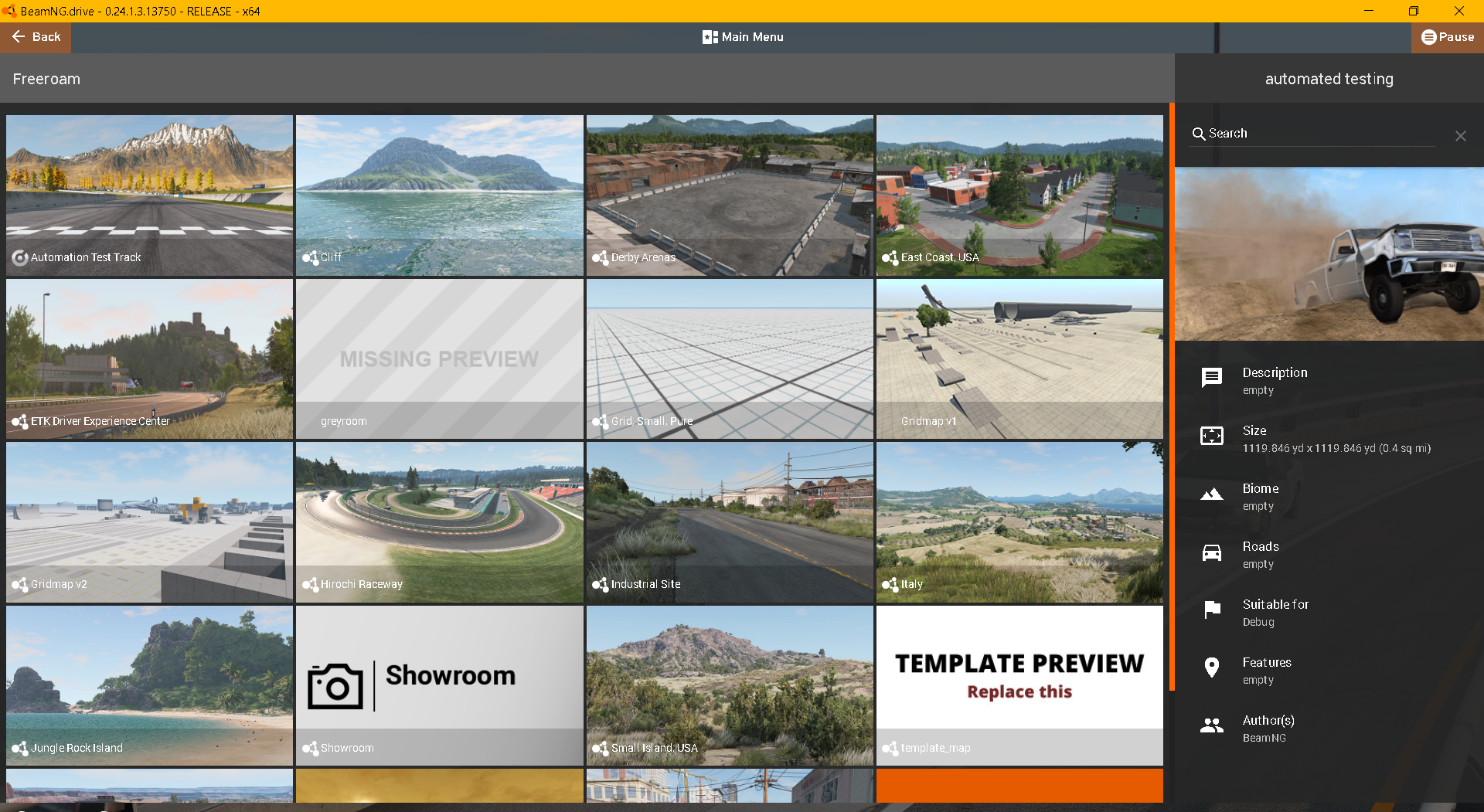Image resolution: width=1484 pixels, height=812 pixels.
Task: Click the icon beside Automation Test Track label
Action: (20, 257)
